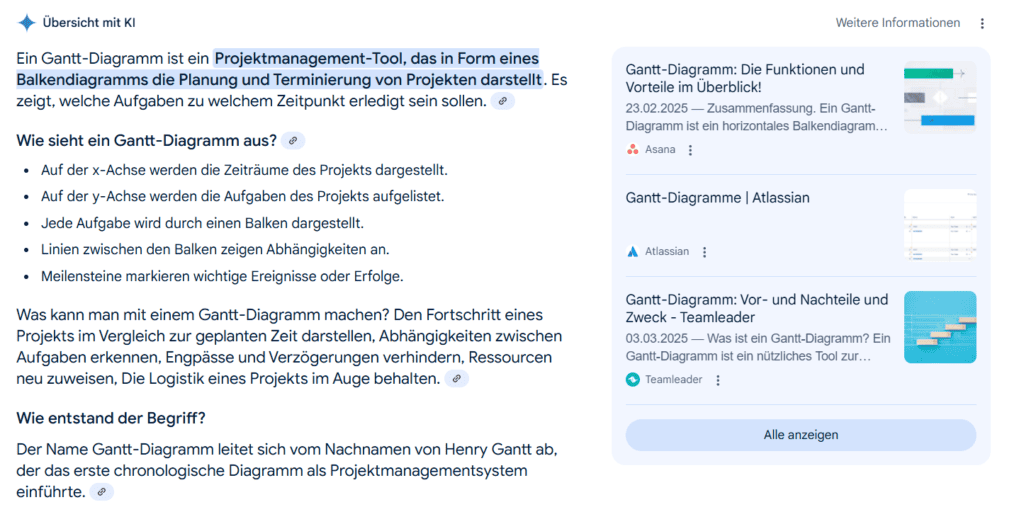Open 'Vor- und Nachteile und Zweck - Teamleader' result
The height and width of the screenshot is (507, 1024).
click(x=756, y=308)
